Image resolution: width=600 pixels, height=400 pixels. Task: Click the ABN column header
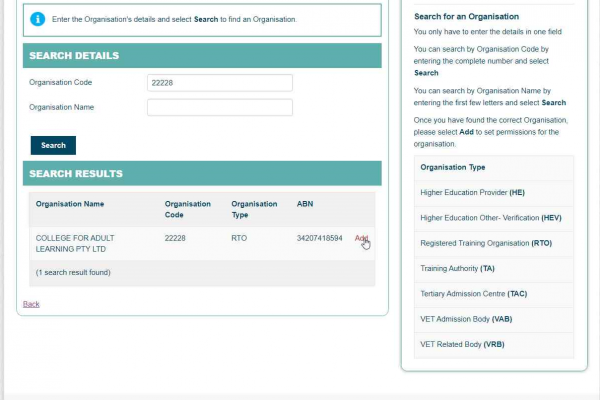305,204
